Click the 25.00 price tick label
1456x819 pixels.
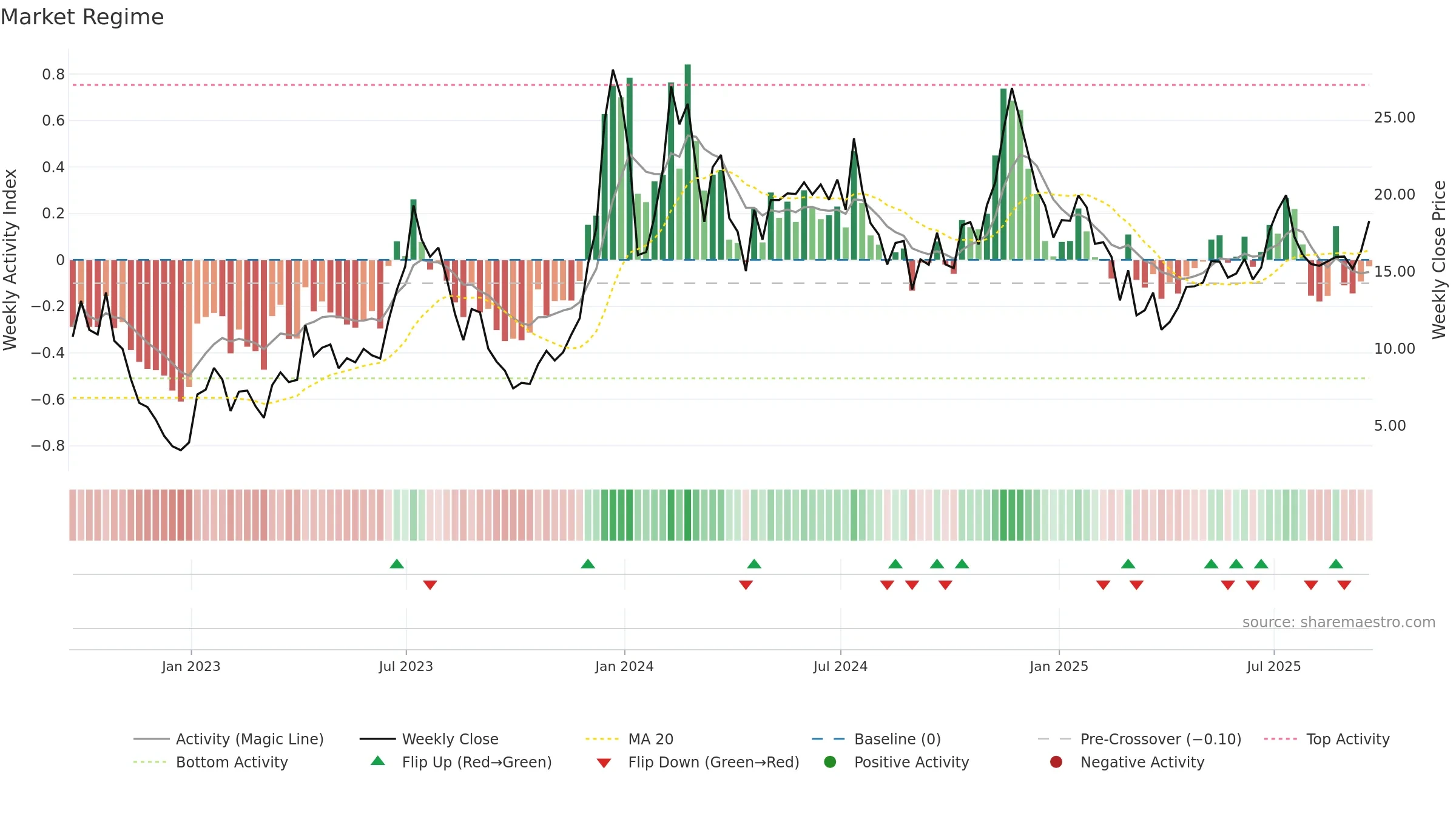(1394, 118)
